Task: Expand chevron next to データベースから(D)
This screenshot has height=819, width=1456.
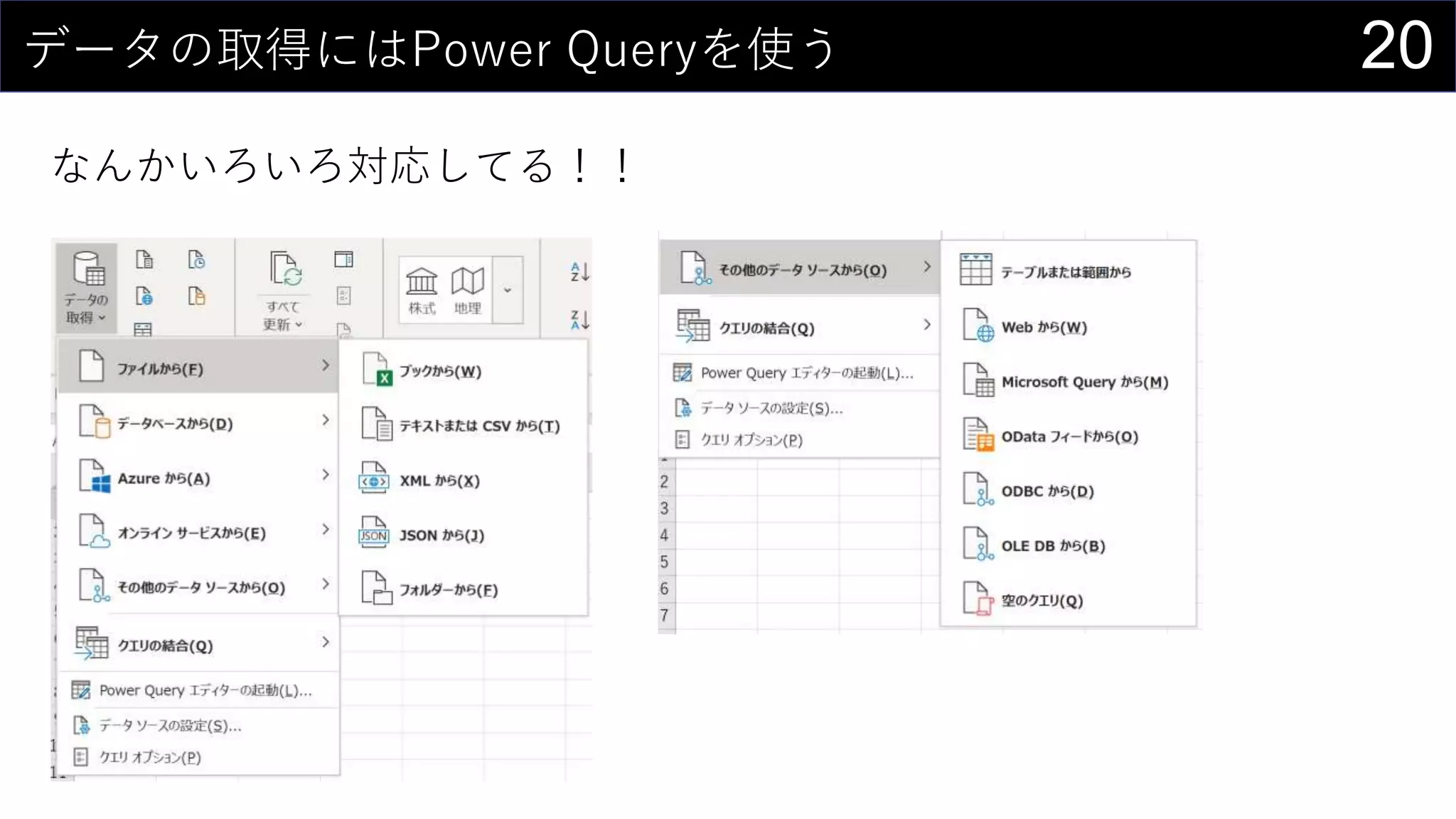Action: [x=326, y=420]
